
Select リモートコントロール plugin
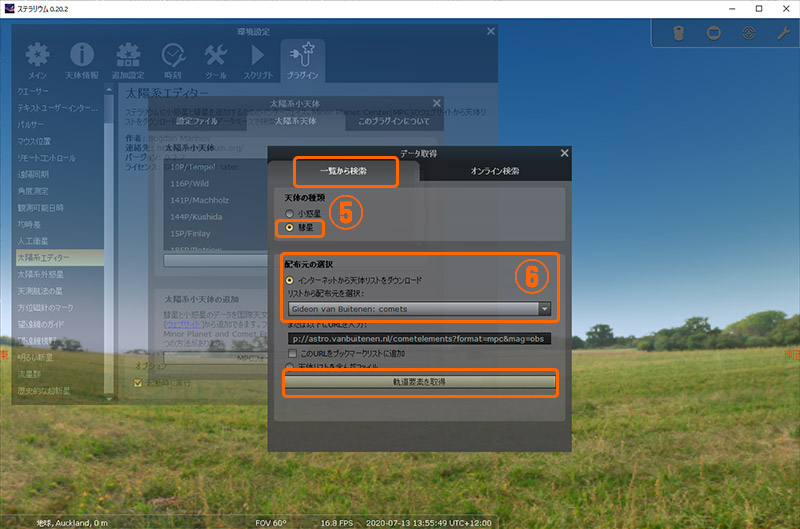(x=59, y=158)
